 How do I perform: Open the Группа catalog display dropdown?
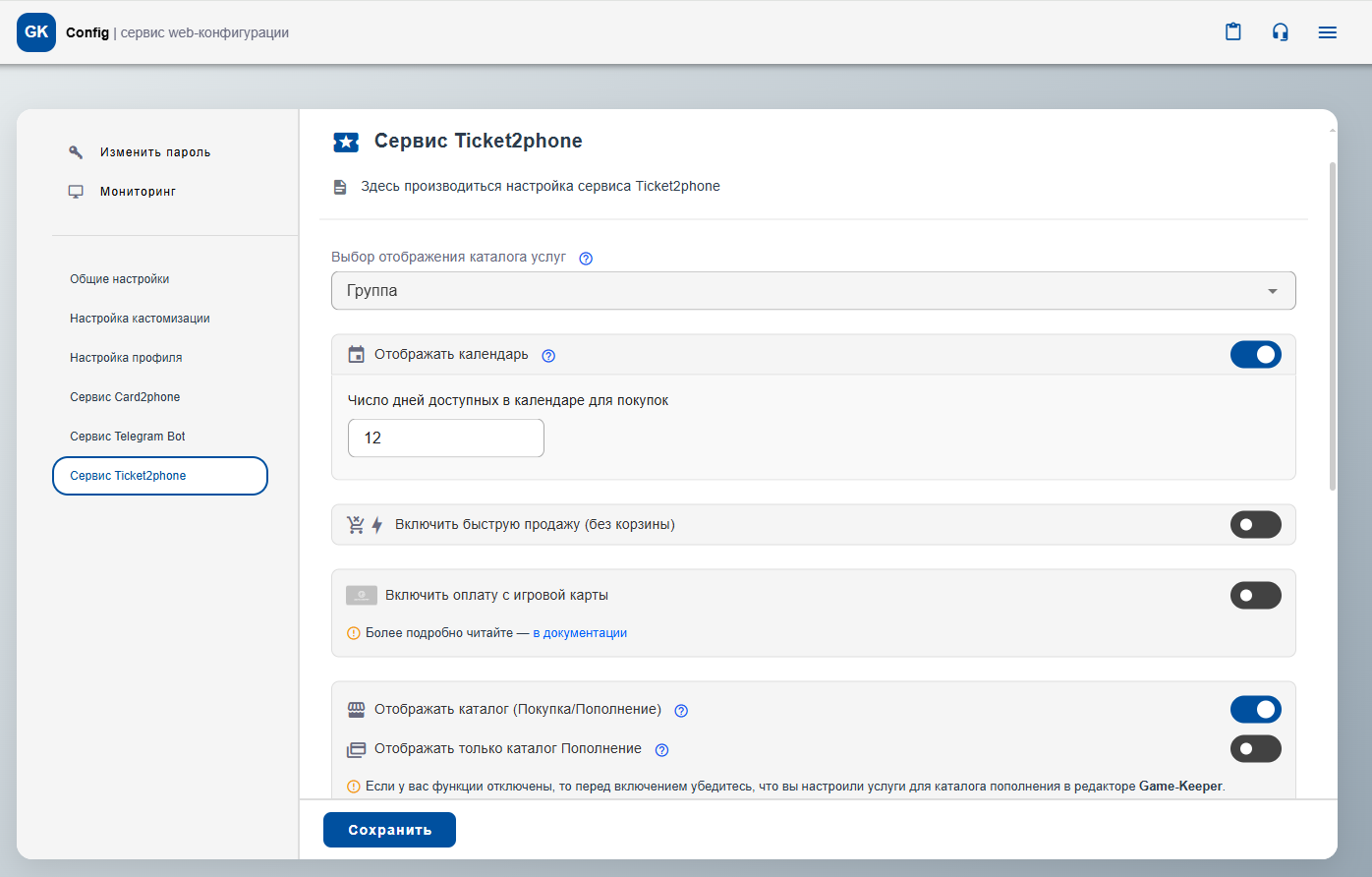point(814,291)
